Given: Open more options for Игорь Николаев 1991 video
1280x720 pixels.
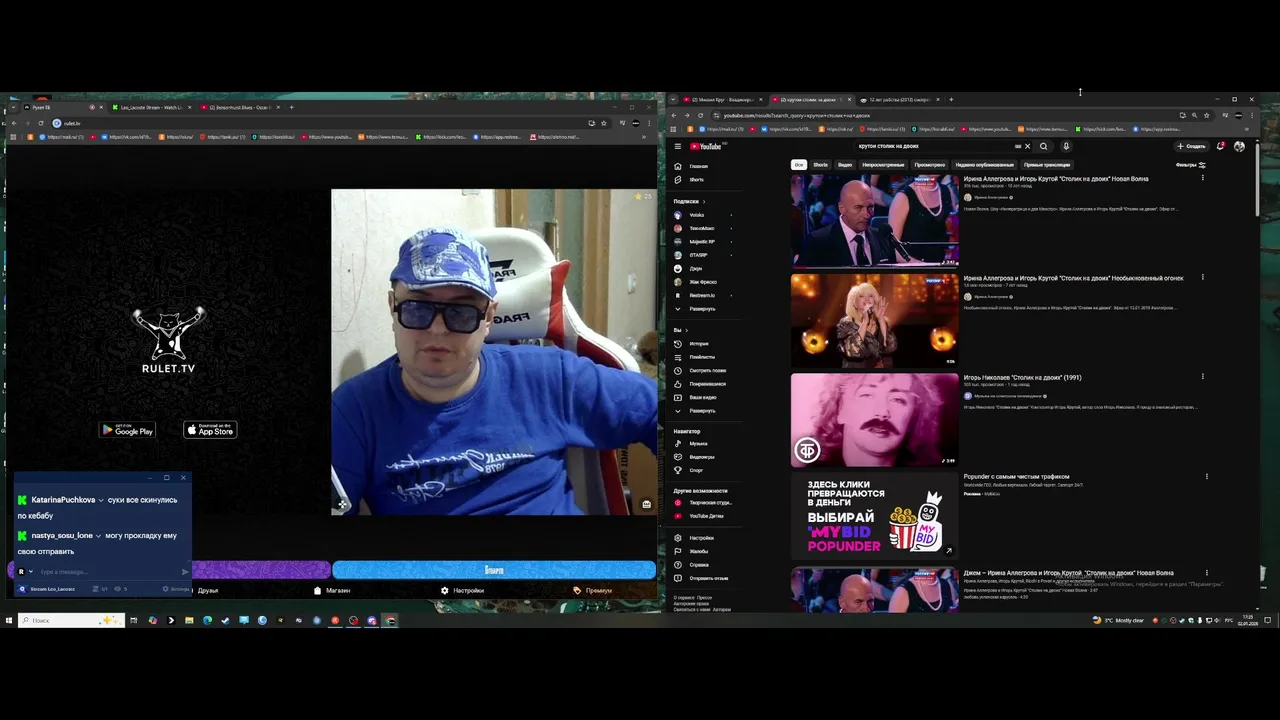Looking at the screenshot, I should (1202, 377).
